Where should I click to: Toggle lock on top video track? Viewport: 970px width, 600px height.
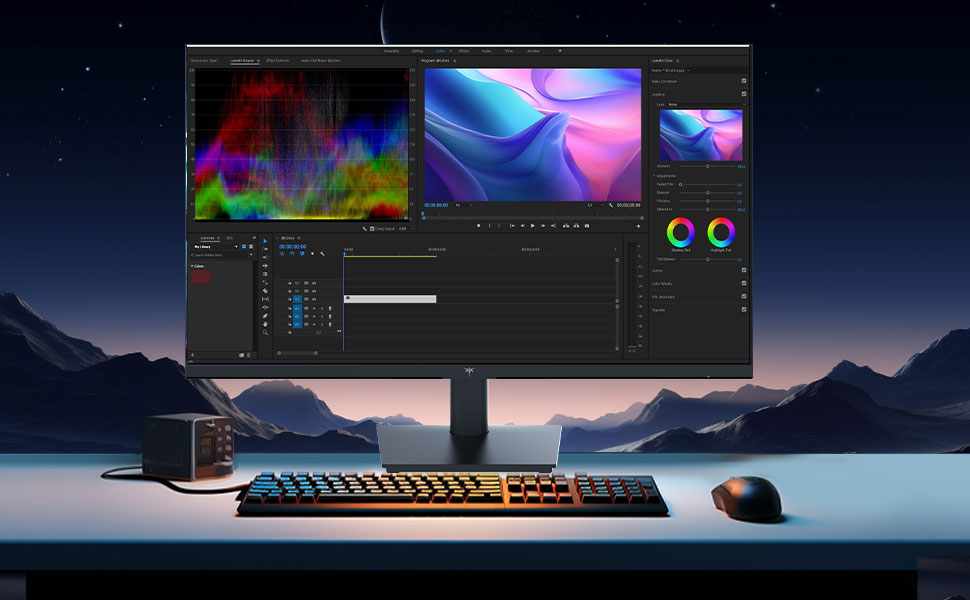pos(290,283)
